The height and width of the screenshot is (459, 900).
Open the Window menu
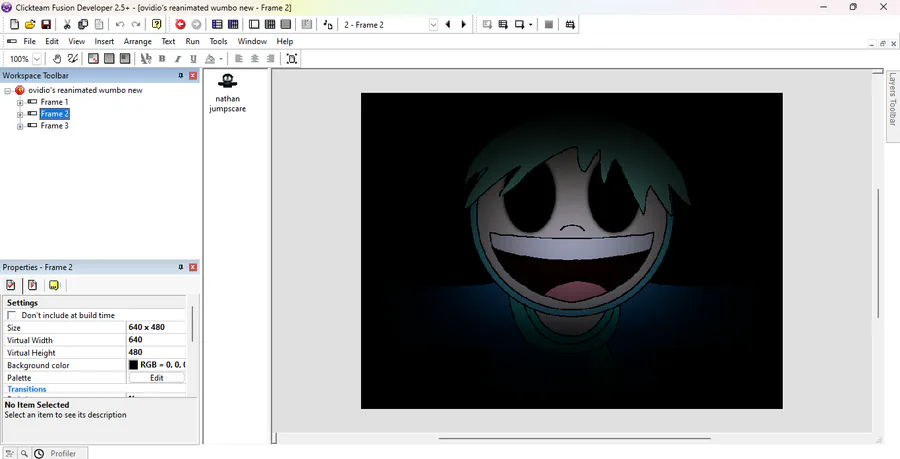pyautogui.click(x=252, y=41)
